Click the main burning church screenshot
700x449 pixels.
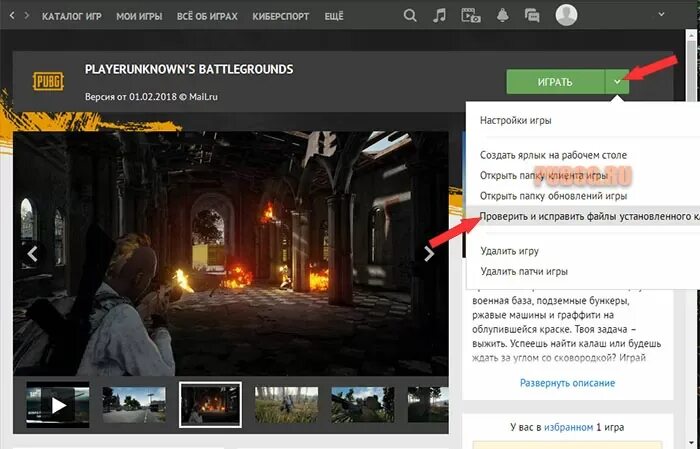click(231, 254)
